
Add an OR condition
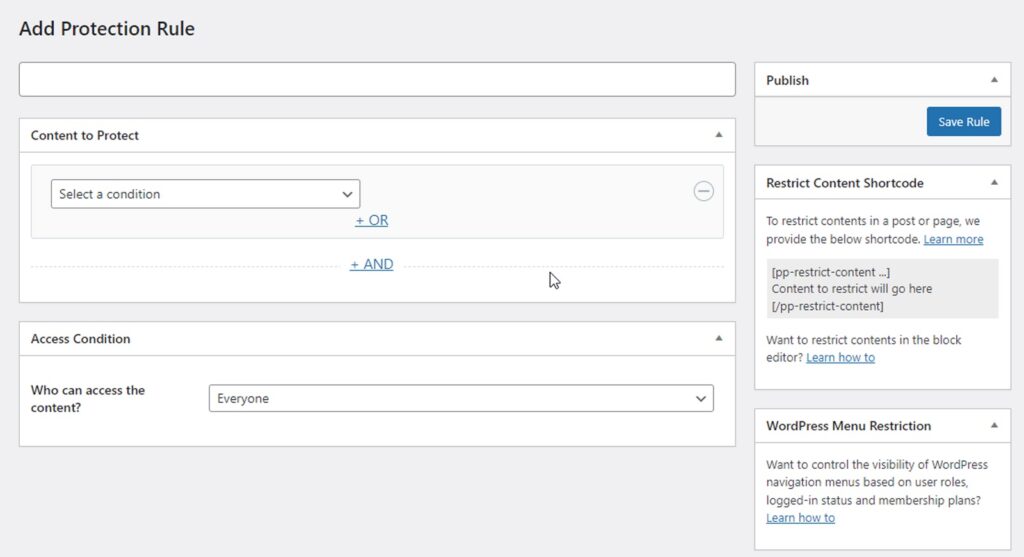pos(372,220)
